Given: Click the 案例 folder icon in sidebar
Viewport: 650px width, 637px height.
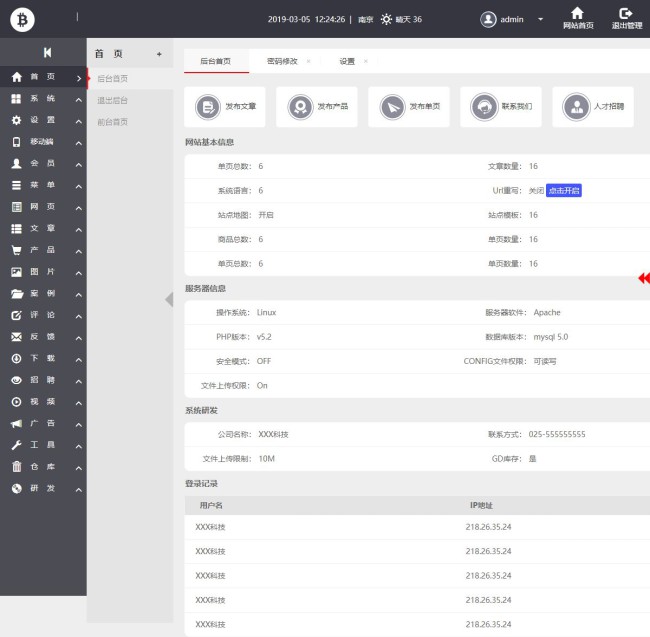Looking at the screenshot, I should (17, 294).
